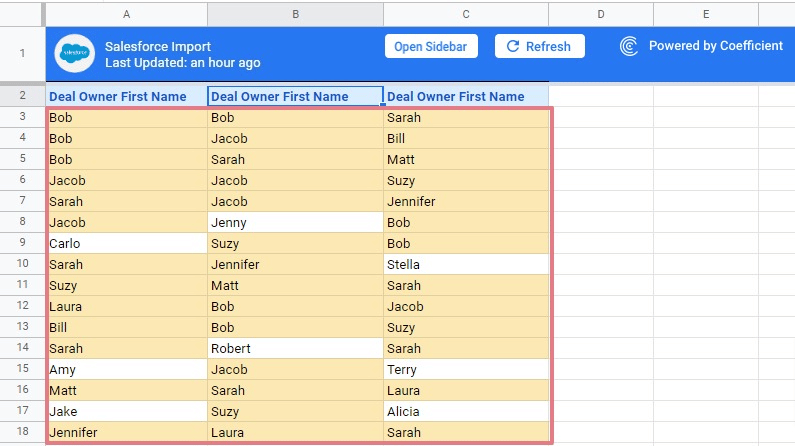This screenshot has height=446, width=795.
Task: Click the cell containing Stella
Action: click(x=465, y=265)
